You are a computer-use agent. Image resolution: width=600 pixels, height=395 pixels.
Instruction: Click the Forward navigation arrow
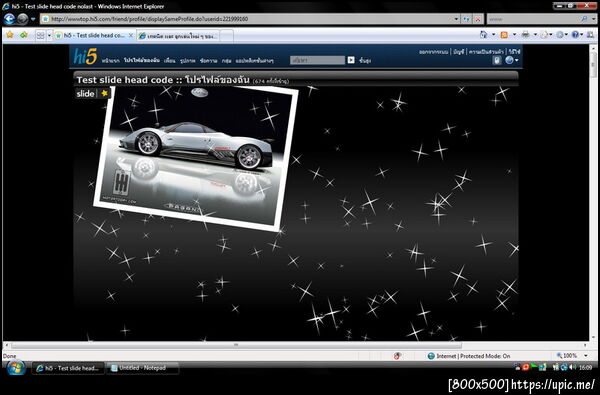[23, 19]
